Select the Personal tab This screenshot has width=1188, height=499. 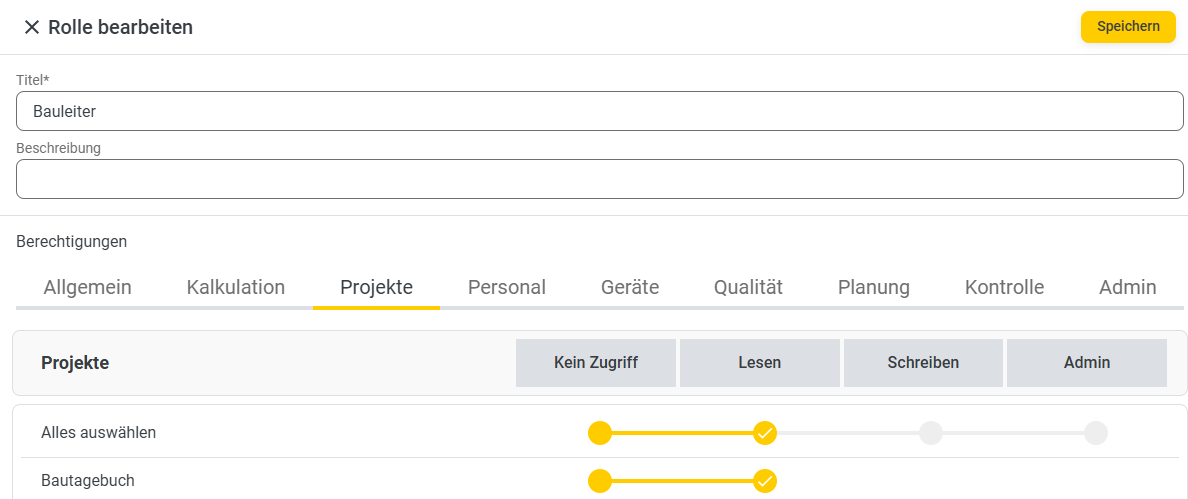[x=507, y=288]
